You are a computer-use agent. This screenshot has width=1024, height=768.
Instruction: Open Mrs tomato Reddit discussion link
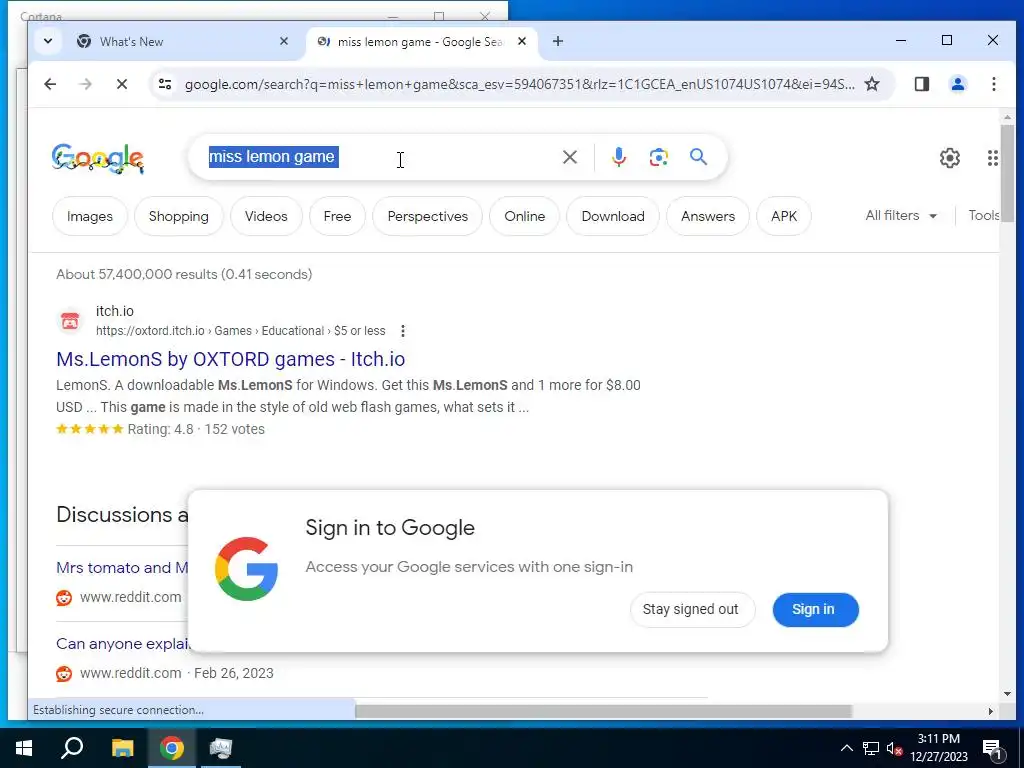pos(122,568)
